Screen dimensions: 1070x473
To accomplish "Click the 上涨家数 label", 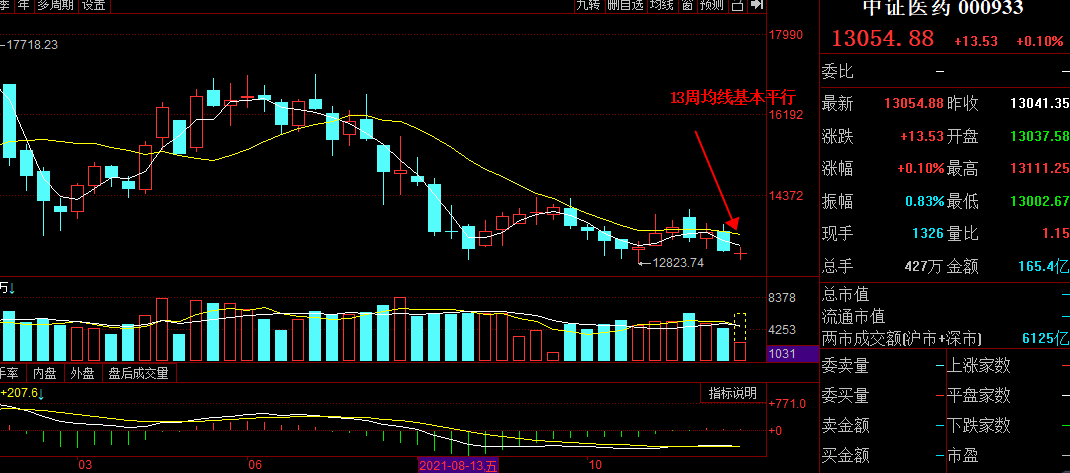I will coord(979,366).
